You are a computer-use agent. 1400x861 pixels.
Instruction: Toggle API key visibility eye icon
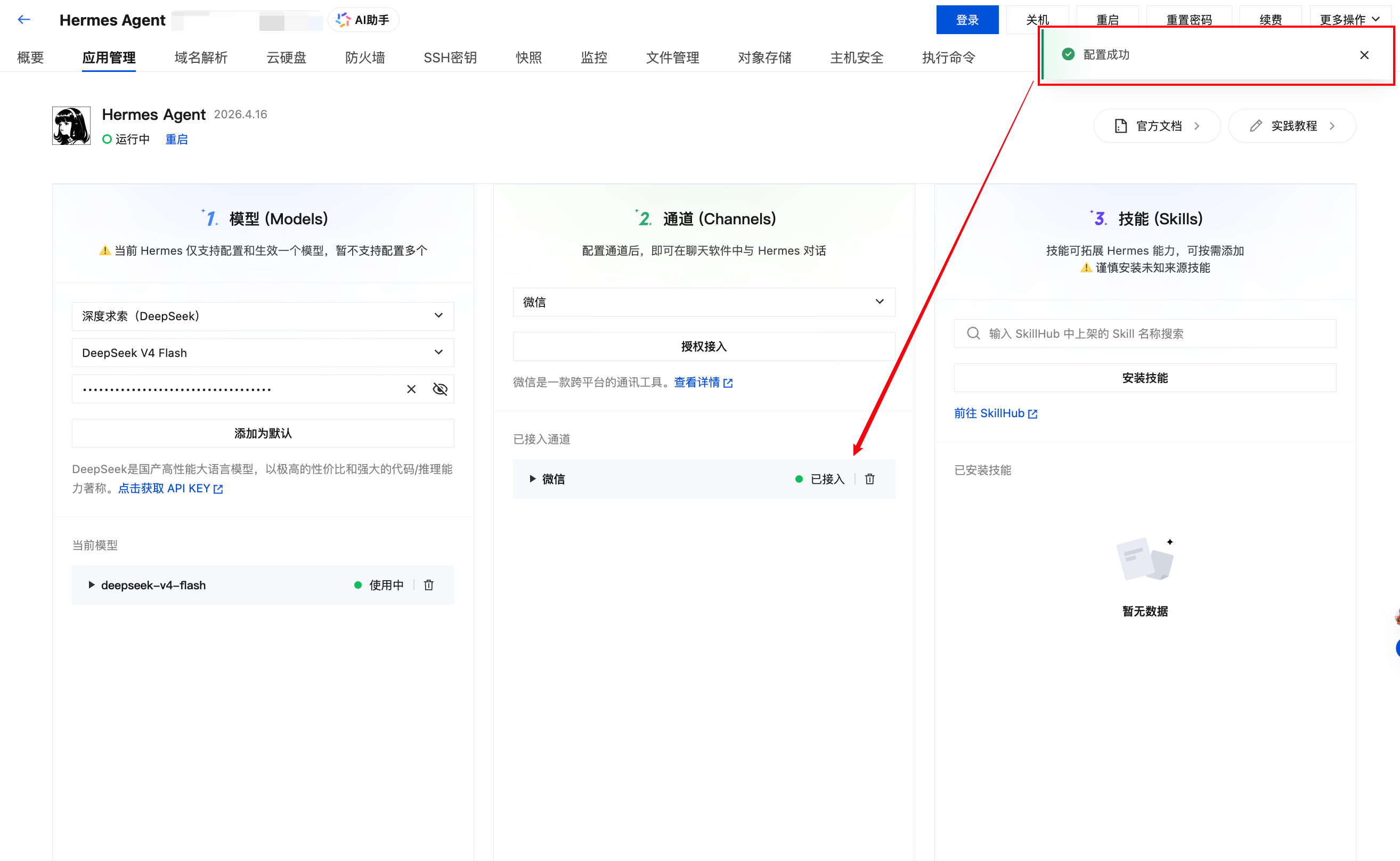[x=440, y=389]
